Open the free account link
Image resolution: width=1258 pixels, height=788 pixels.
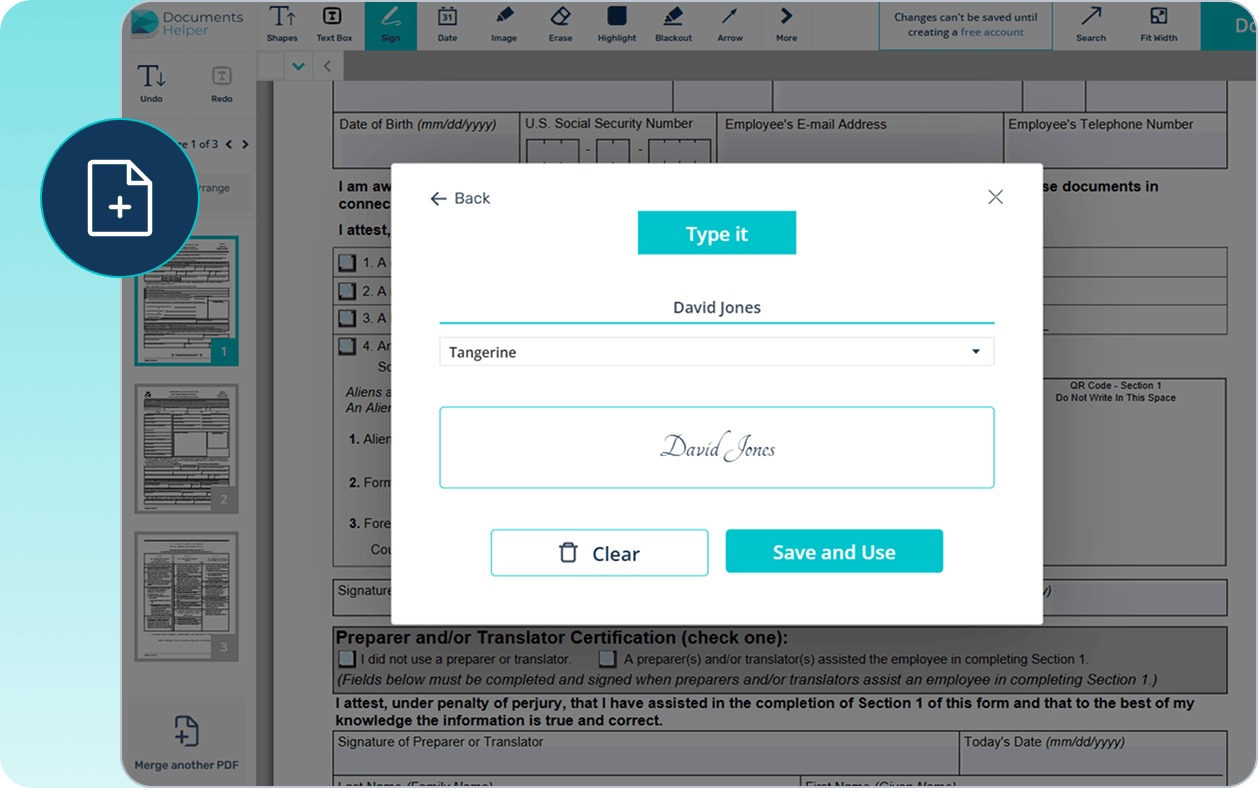[x=992, y=32]
